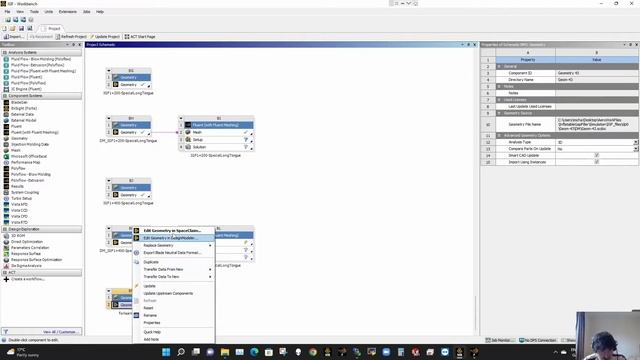The height and width of the screenshot is (360, 640).
Task: Collapse the ACT toolbox section
Action: 5,273
